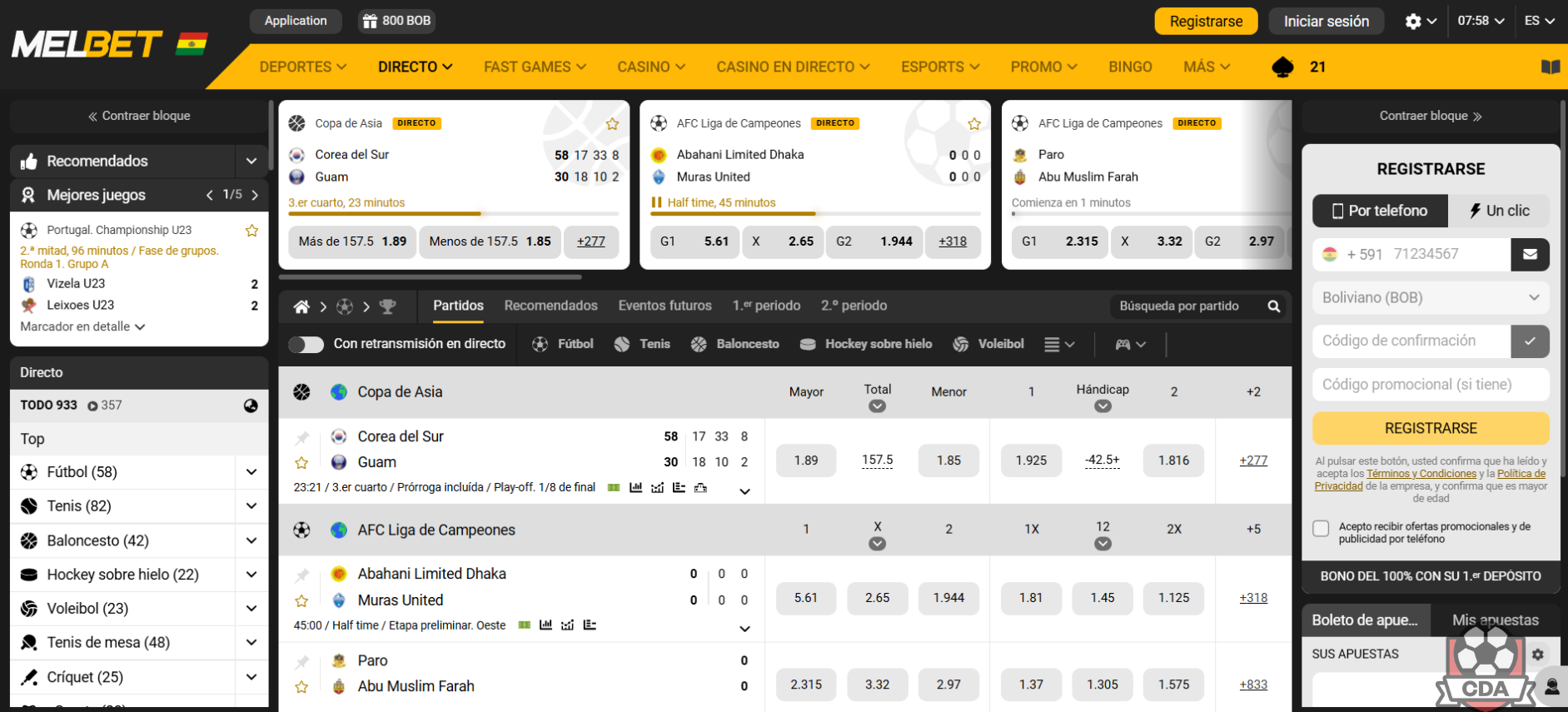Click the home icon in breadcrumb
Image resolution: width=1568 pixels, height=712 pixels.
click(x=301, y=306)
